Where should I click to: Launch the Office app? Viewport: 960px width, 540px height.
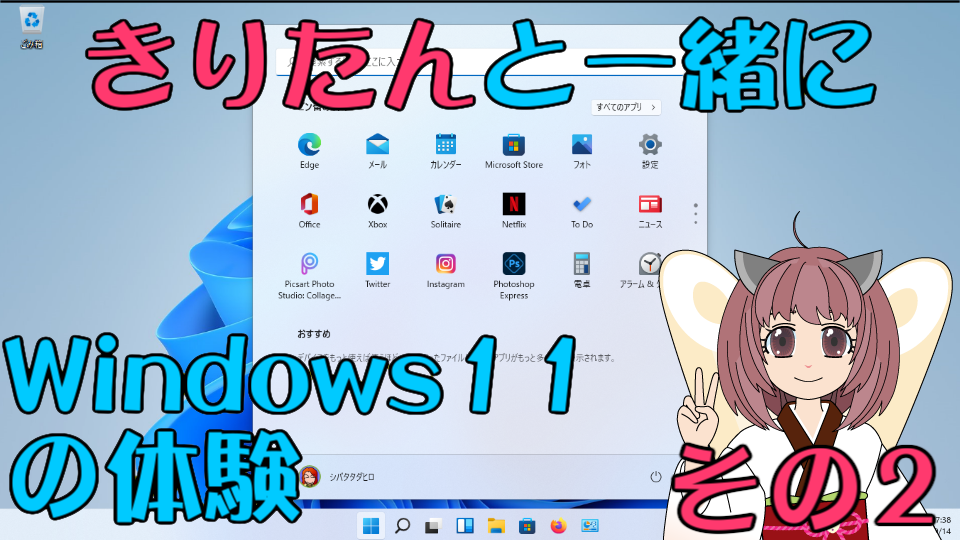[x=309, y=211]
